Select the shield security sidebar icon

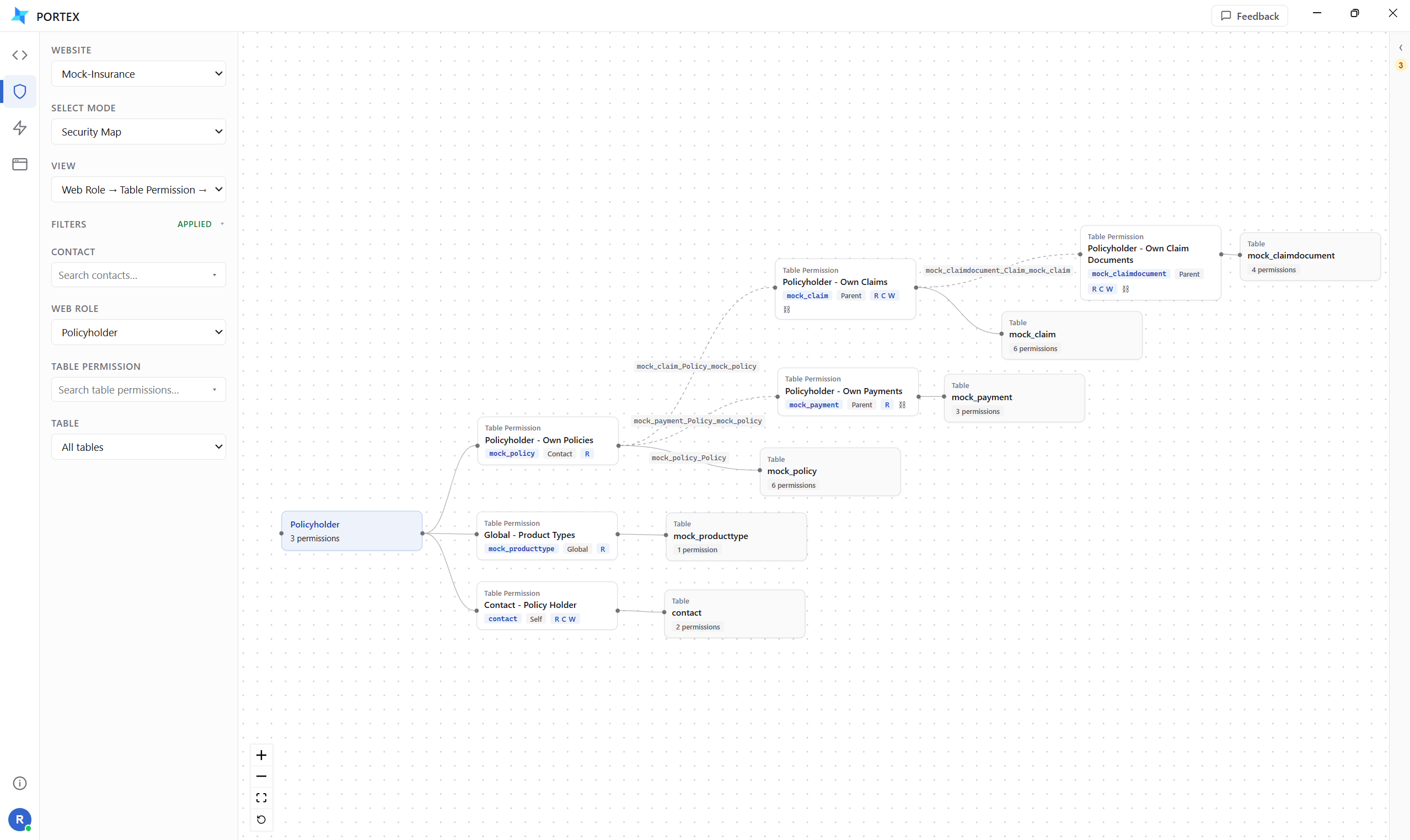click(20, 91)
